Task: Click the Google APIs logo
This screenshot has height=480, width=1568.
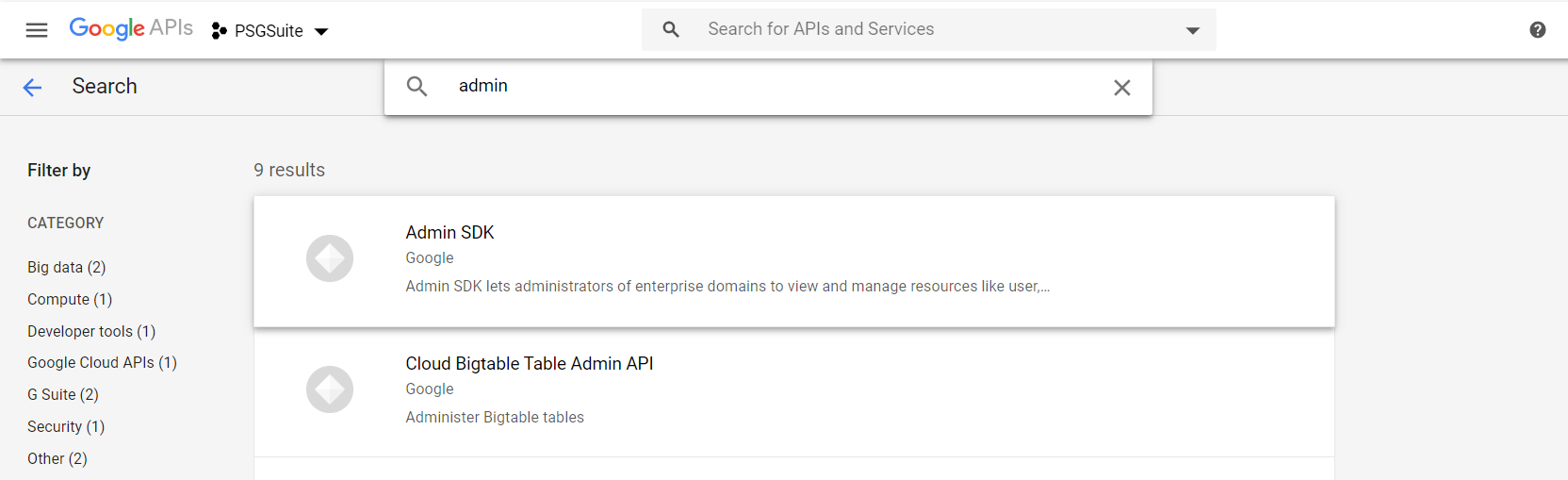Action: point(131,28)
